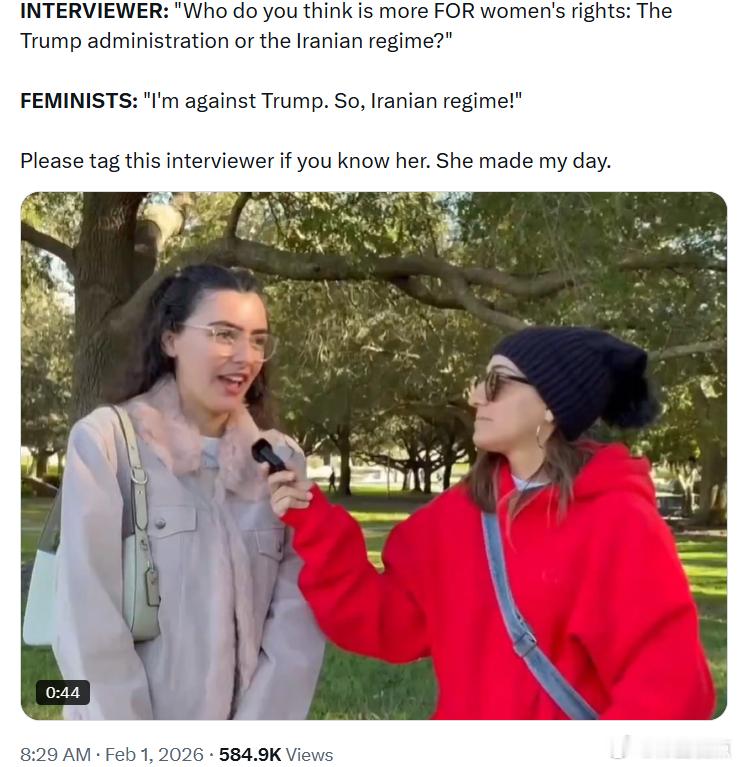Open the 584.9K Views analytics
The width and height of the screenshot is (739, 767).
click(x=276, y=754)
